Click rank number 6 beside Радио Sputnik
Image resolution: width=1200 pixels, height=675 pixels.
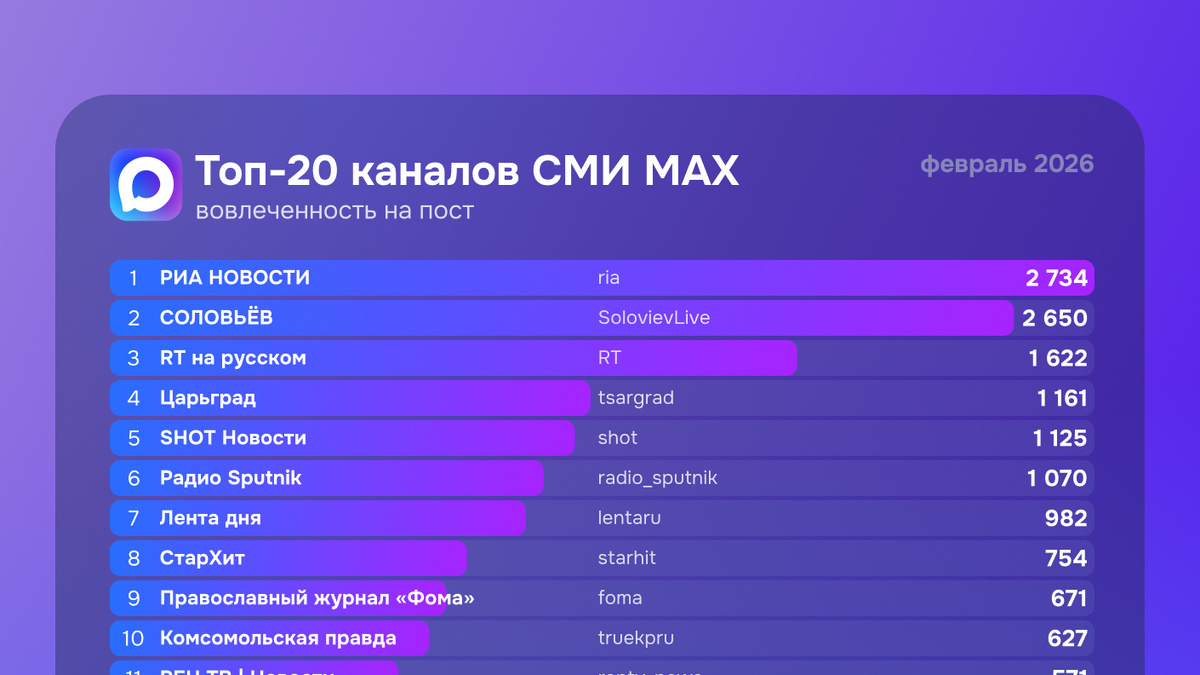[x=134, y=478]
